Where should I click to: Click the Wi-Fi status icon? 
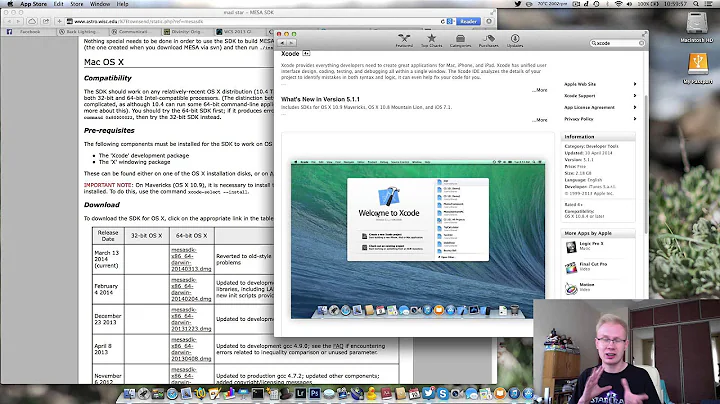coord(619,4)
